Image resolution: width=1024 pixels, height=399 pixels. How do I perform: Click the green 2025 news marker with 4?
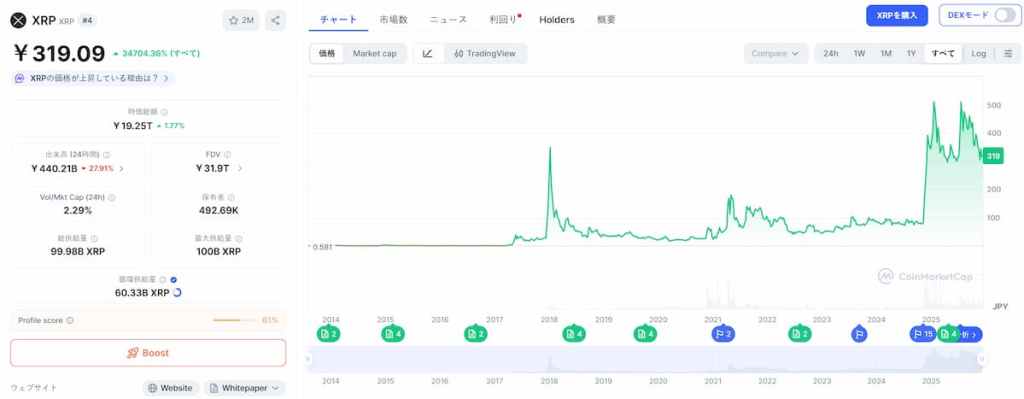(x=949, y=334)
